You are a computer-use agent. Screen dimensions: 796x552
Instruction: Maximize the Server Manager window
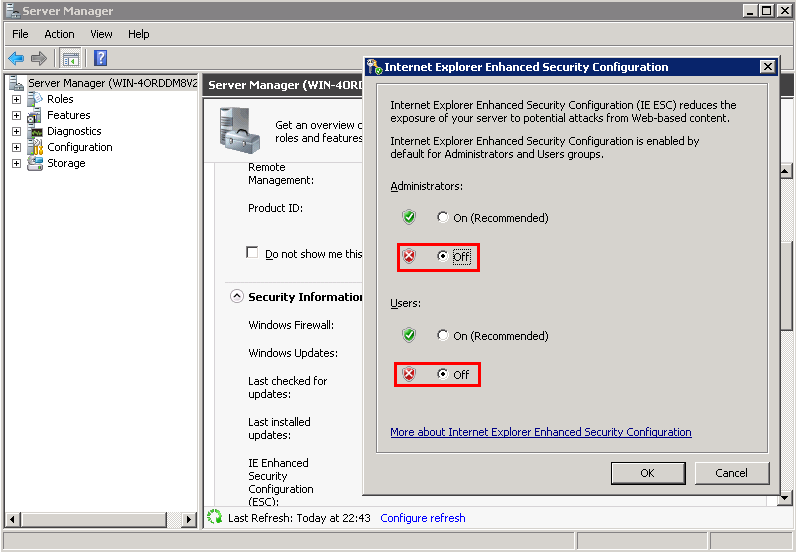(767, 10)
